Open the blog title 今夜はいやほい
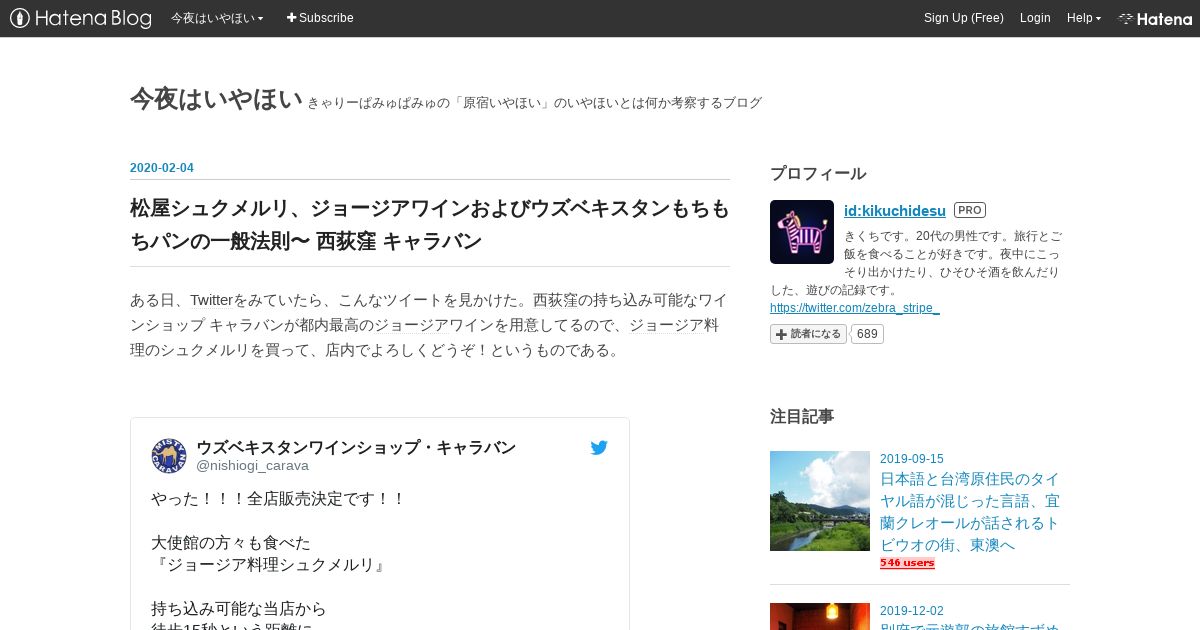1200x630 pixels. coord(216,99)
